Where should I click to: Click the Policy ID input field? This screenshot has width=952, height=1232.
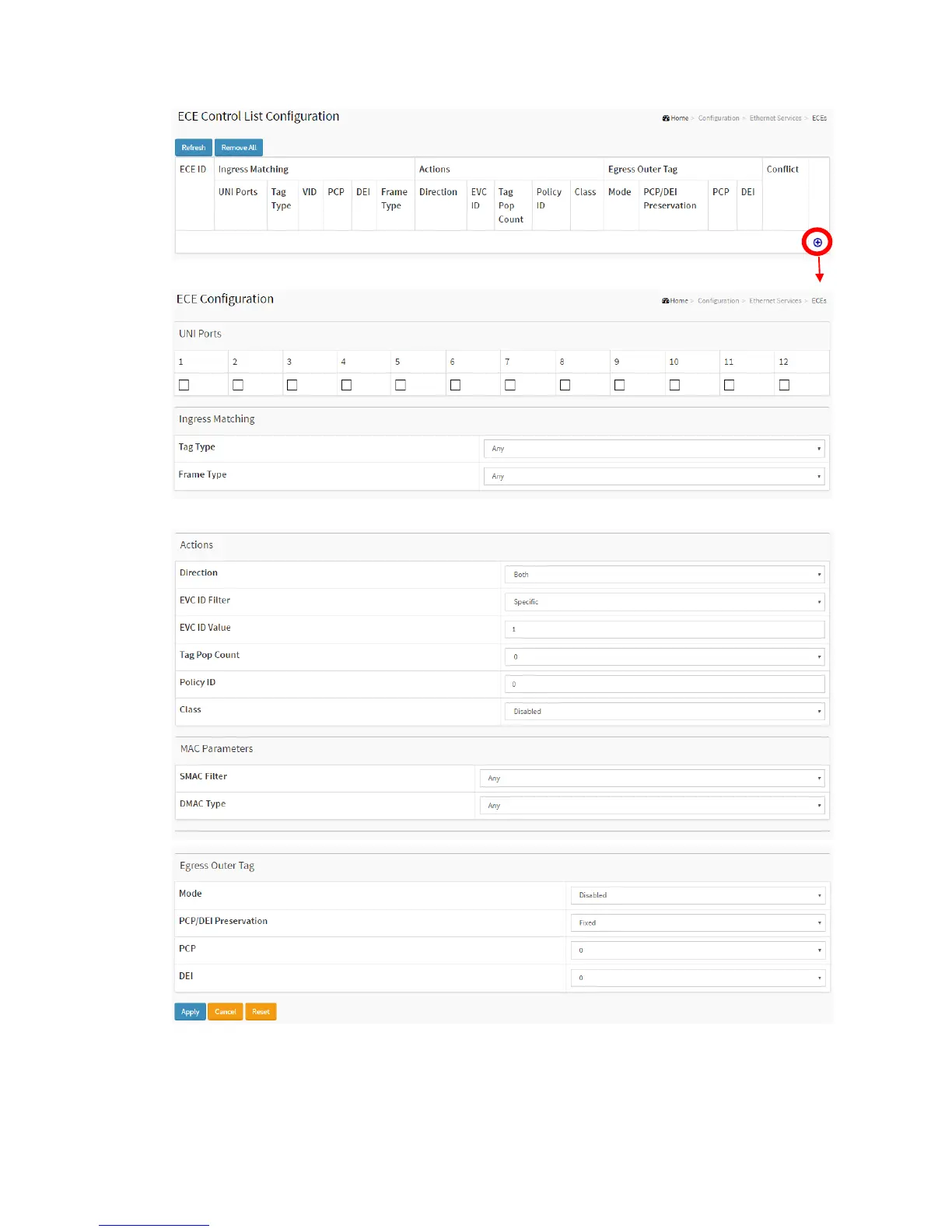click(665, 684)
